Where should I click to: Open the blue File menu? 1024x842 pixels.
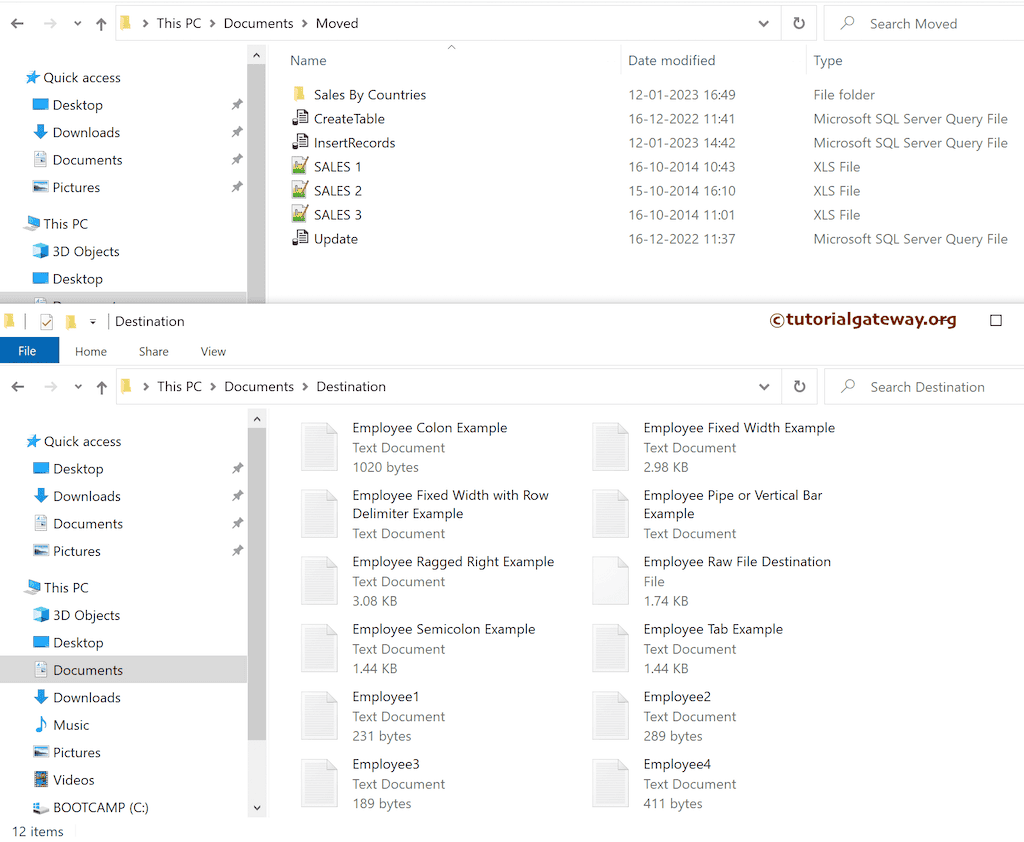29,351
